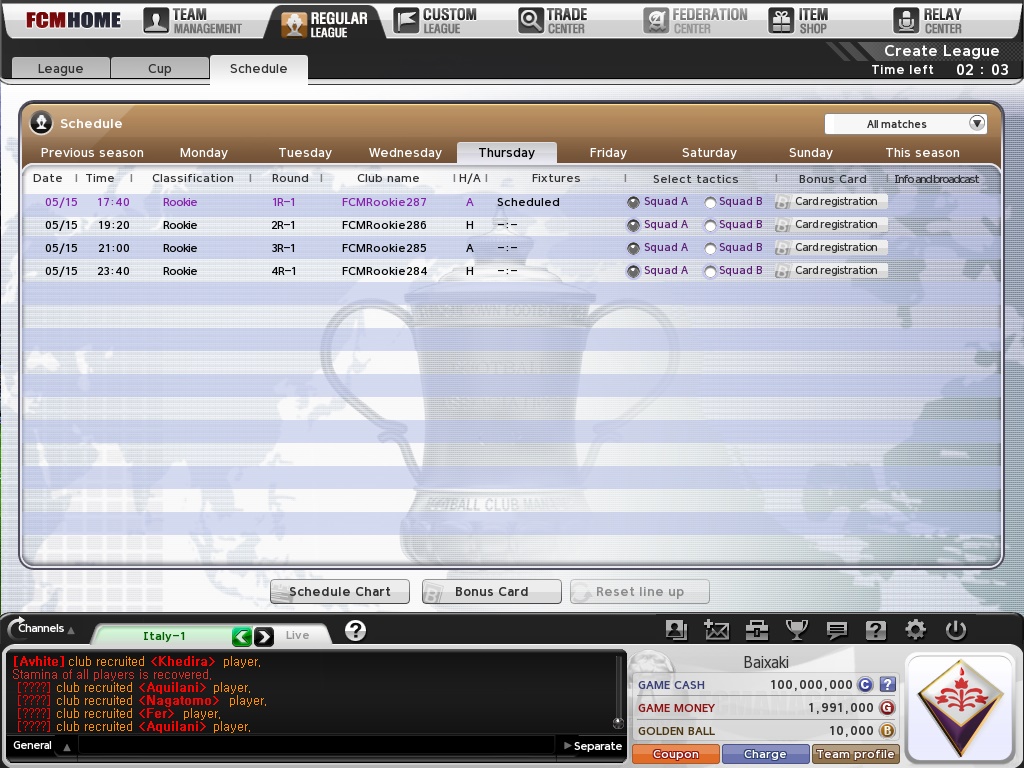The image size is (1024, 768).
Task: Click the Schedule Chart button
Action: [x=339, y=591]
